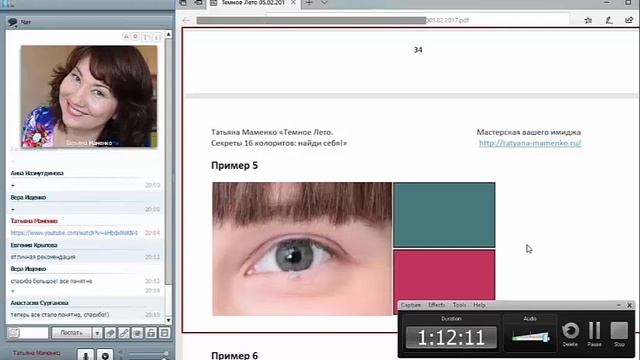Adjust the recorder Audio level slider
Screen dimensions: 640x360
point(530,337)
